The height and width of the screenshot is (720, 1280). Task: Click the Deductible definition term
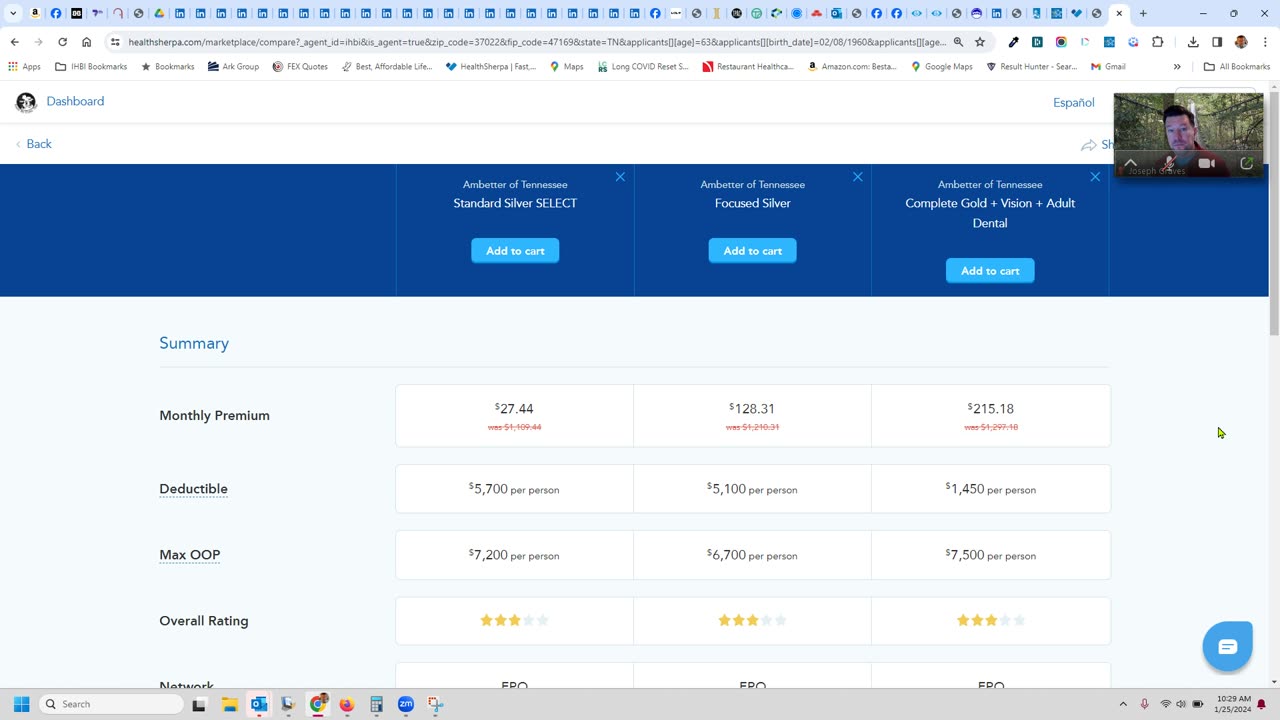tap(193, 489)
